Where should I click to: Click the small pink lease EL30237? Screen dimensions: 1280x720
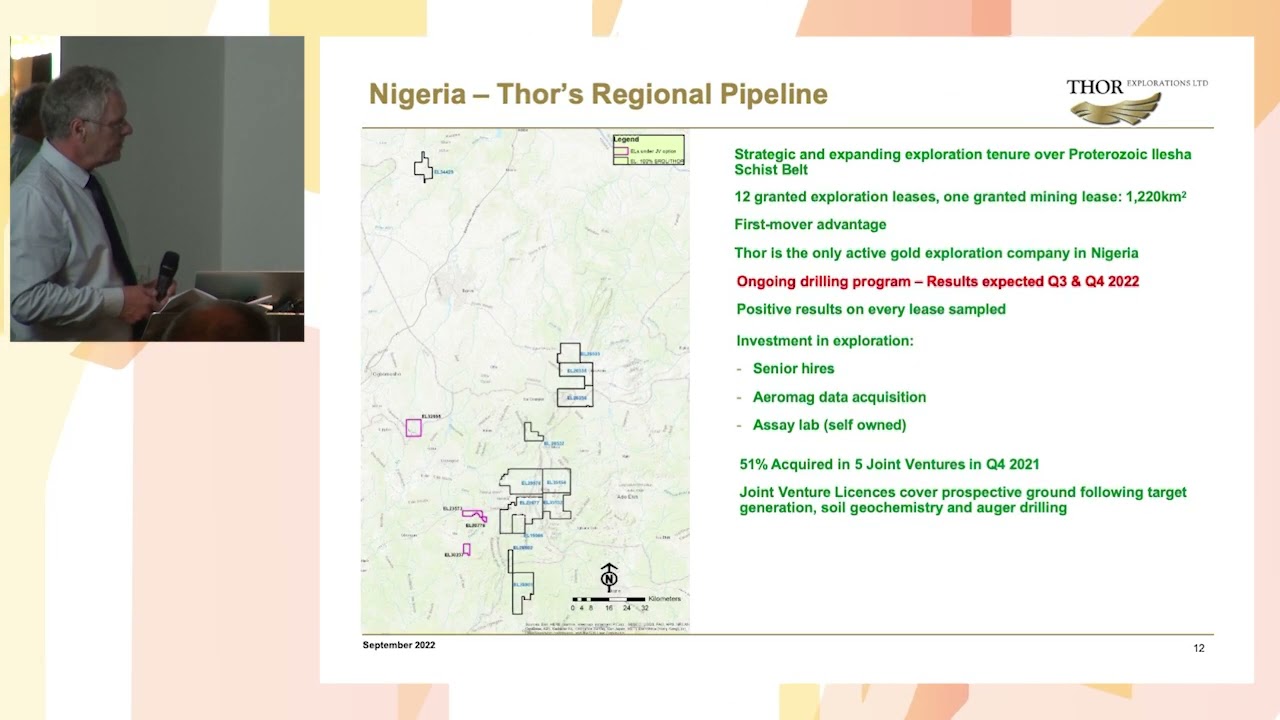tap(466, 549)
